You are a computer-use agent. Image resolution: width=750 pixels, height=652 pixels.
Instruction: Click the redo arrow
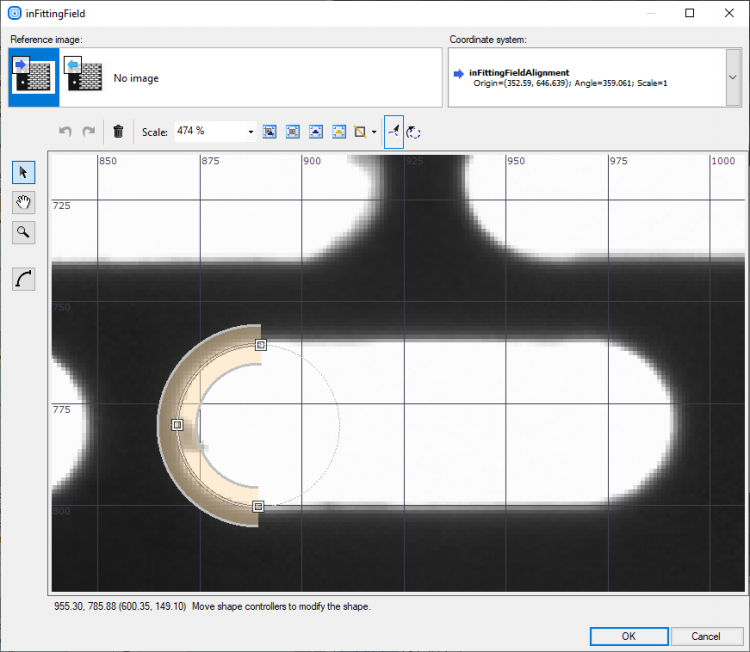point(88,131)
